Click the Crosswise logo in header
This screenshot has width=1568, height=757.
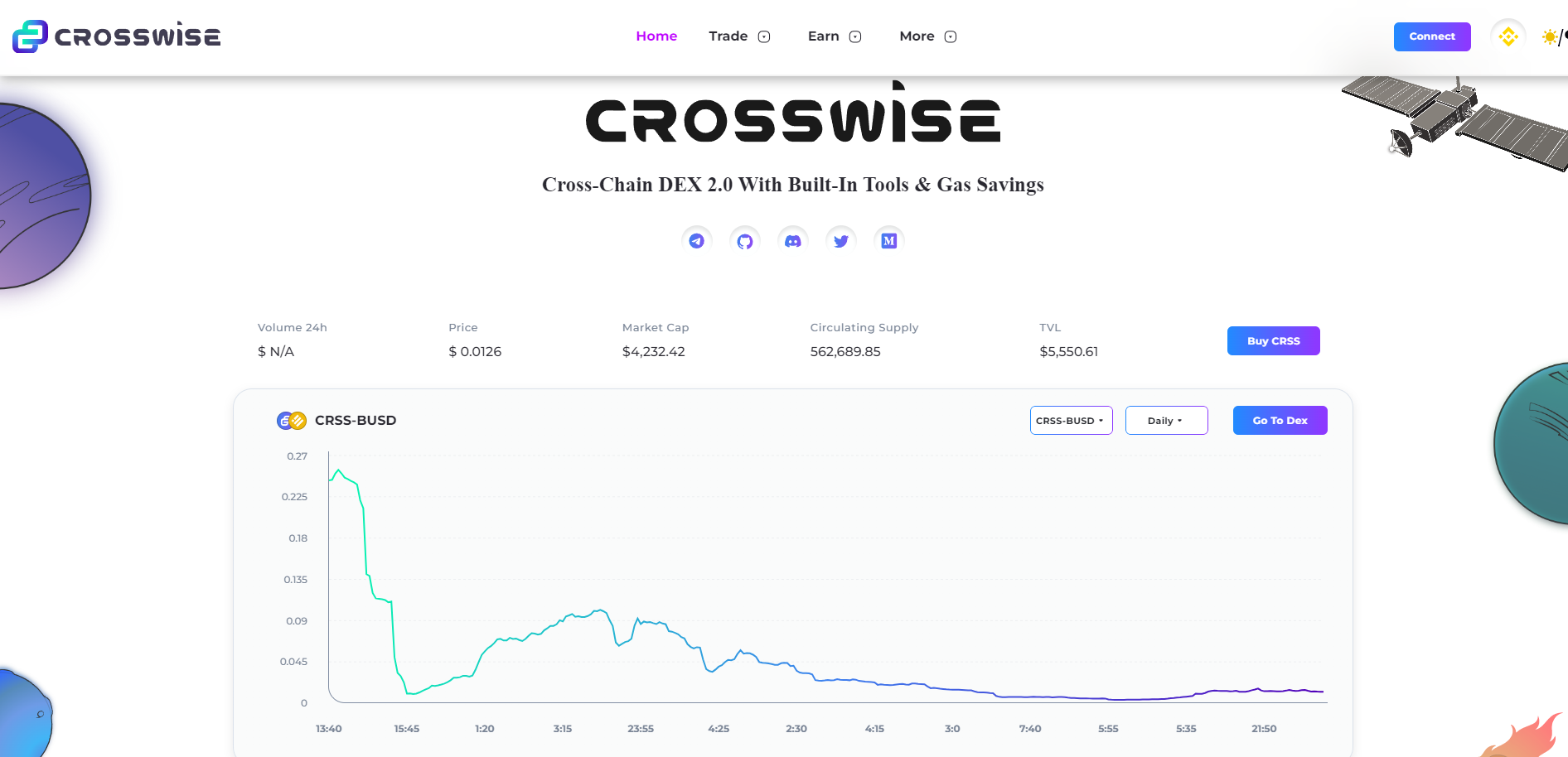click(117, 36)
